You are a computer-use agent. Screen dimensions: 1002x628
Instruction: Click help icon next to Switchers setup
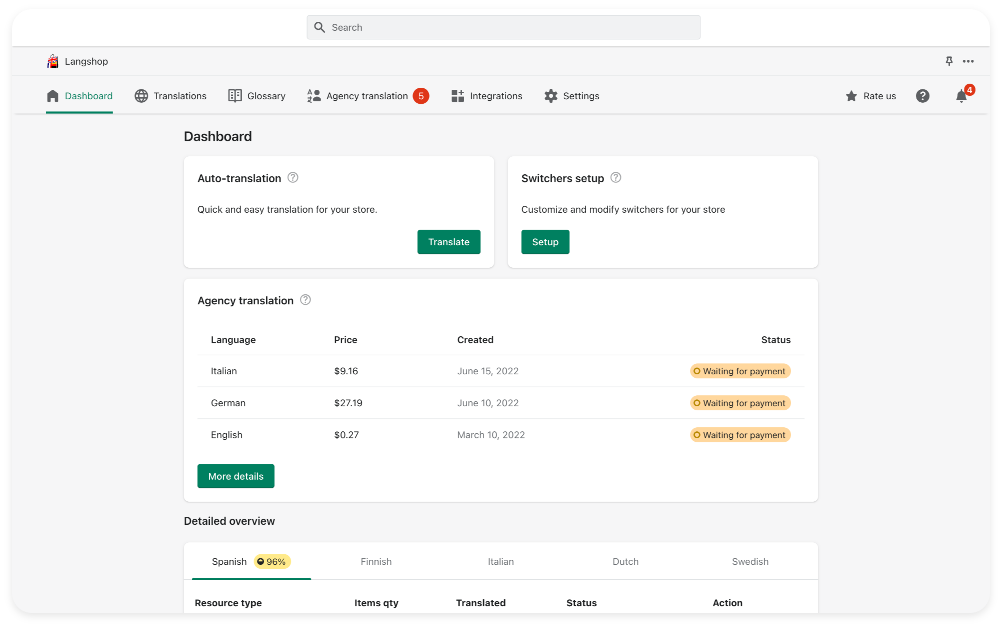point(616,178)
